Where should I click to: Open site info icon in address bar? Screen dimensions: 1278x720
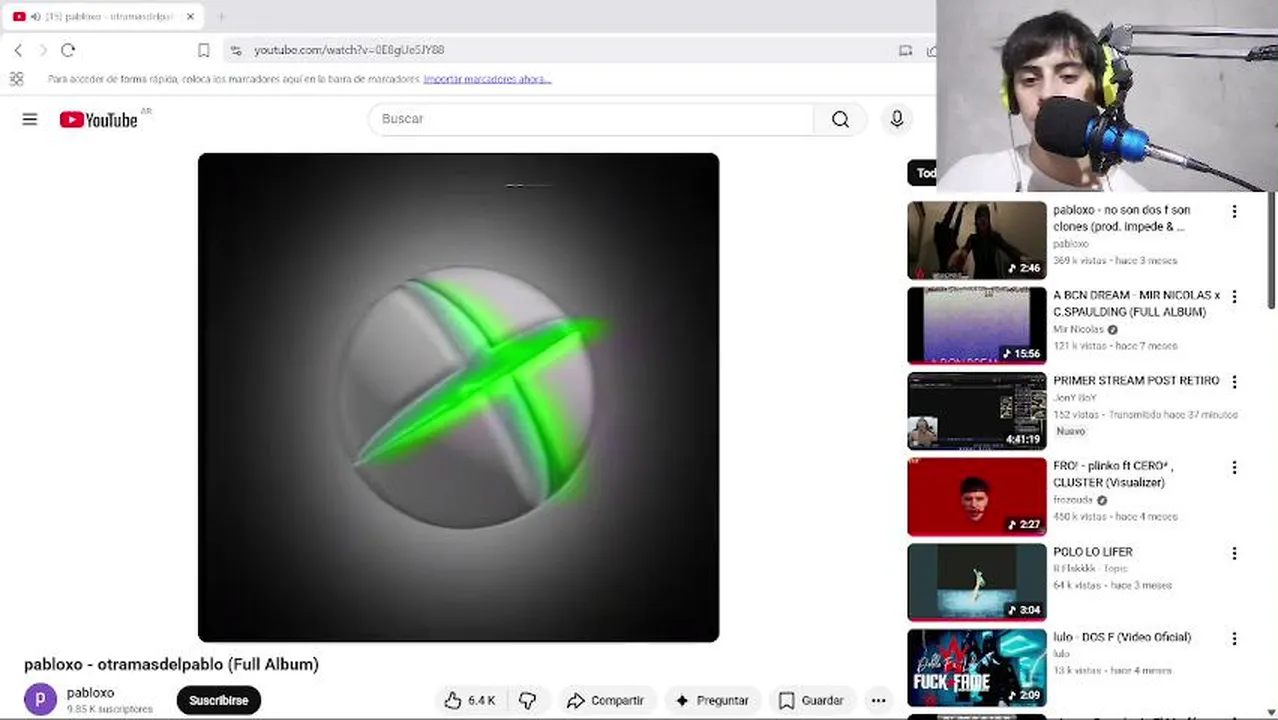[236, 50]
